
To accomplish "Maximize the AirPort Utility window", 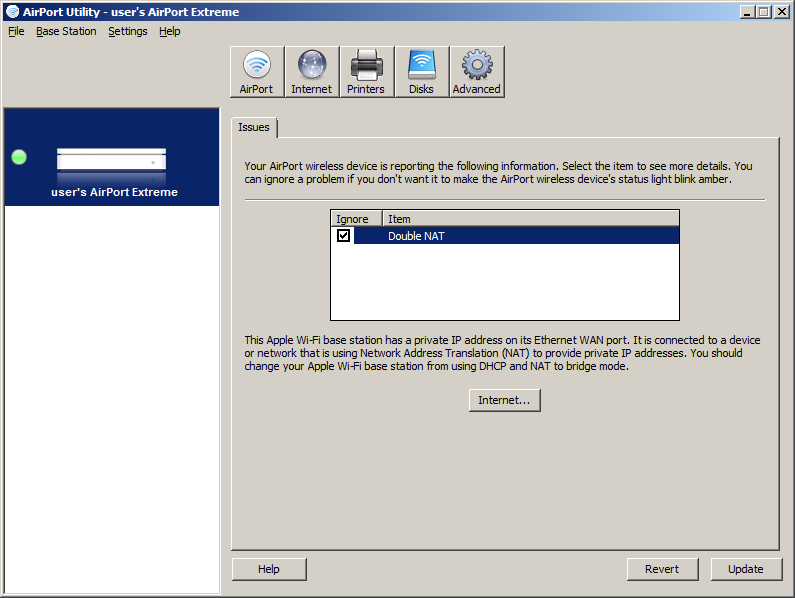I will (x=764, y=12).
